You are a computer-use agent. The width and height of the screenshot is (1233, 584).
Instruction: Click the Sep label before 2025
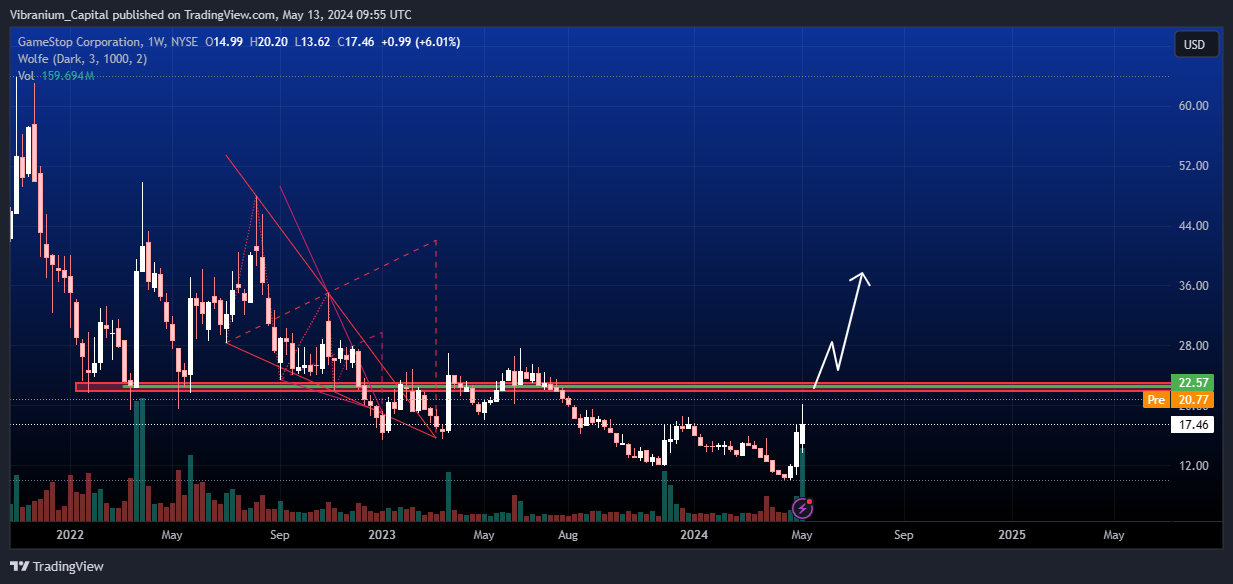coord(903,535)
